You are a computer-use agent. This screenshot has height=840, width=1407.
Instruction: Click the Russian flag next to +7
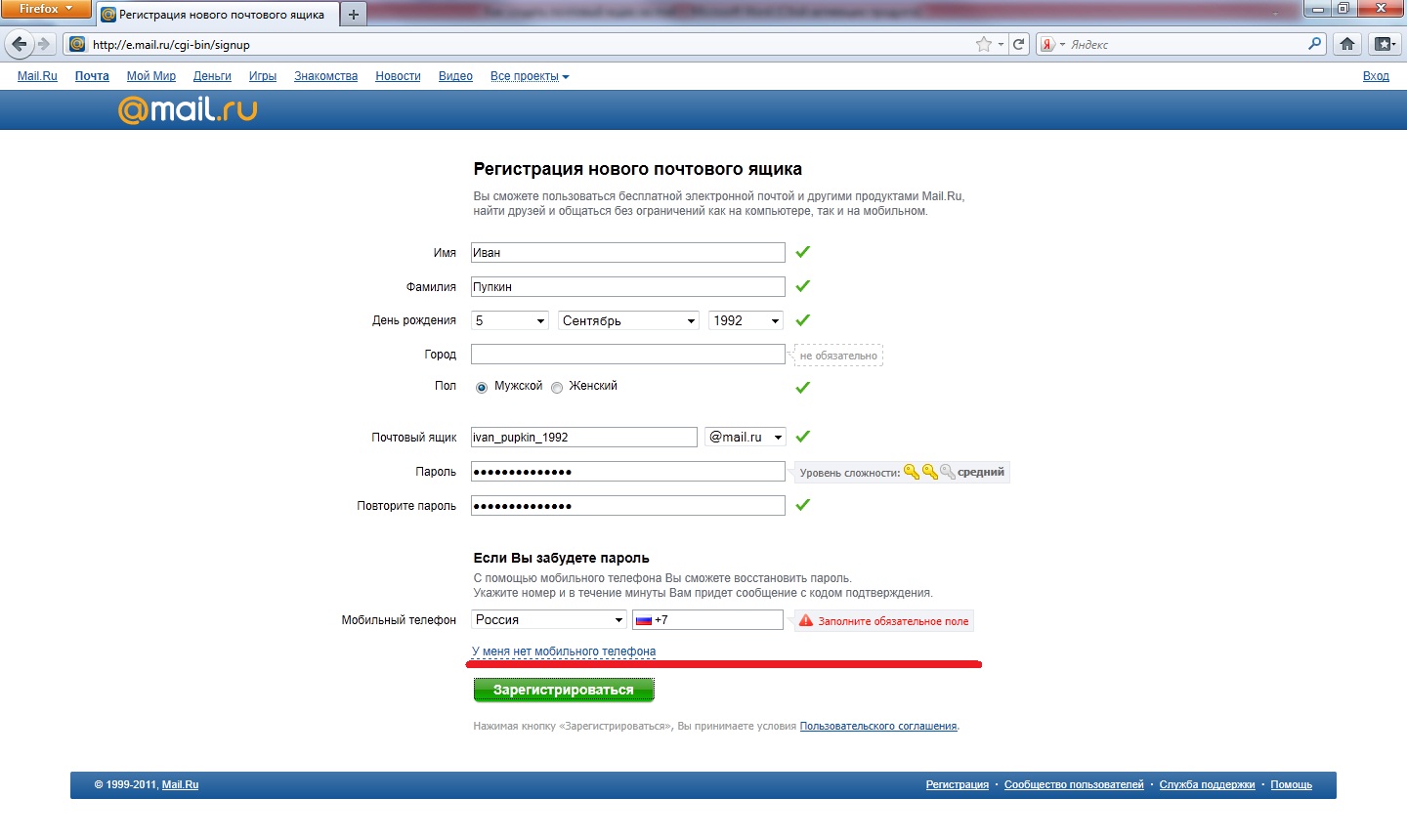click(643, 620)
